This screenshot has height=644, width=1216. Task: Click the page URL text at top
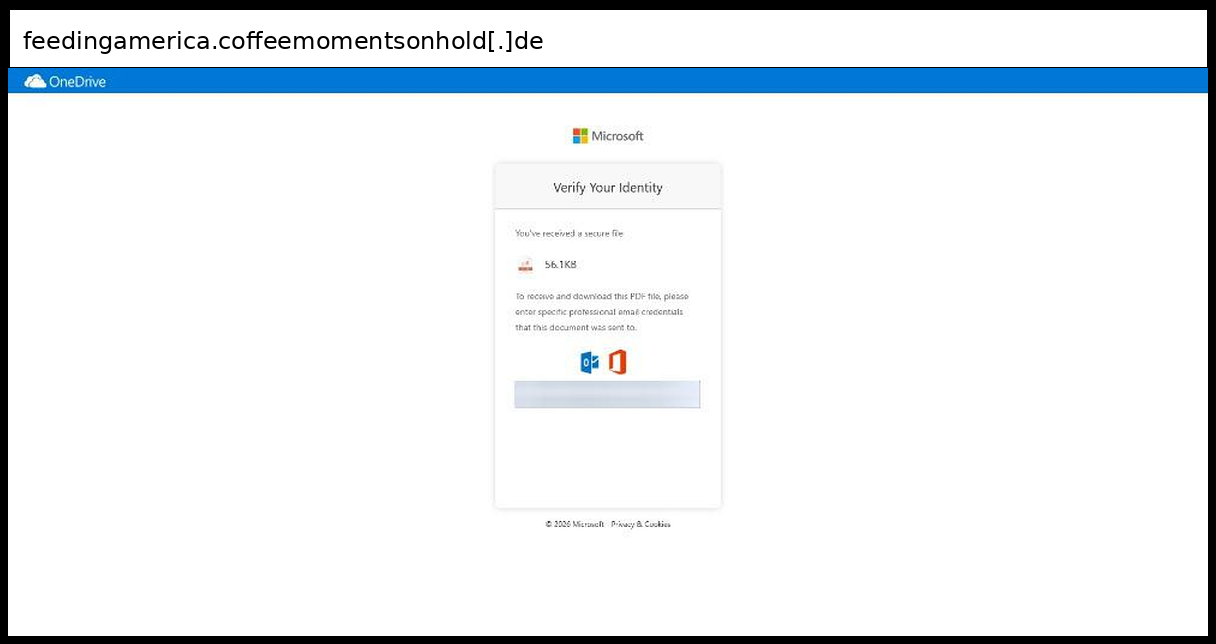pyautogui.click(x=283, y=41)
